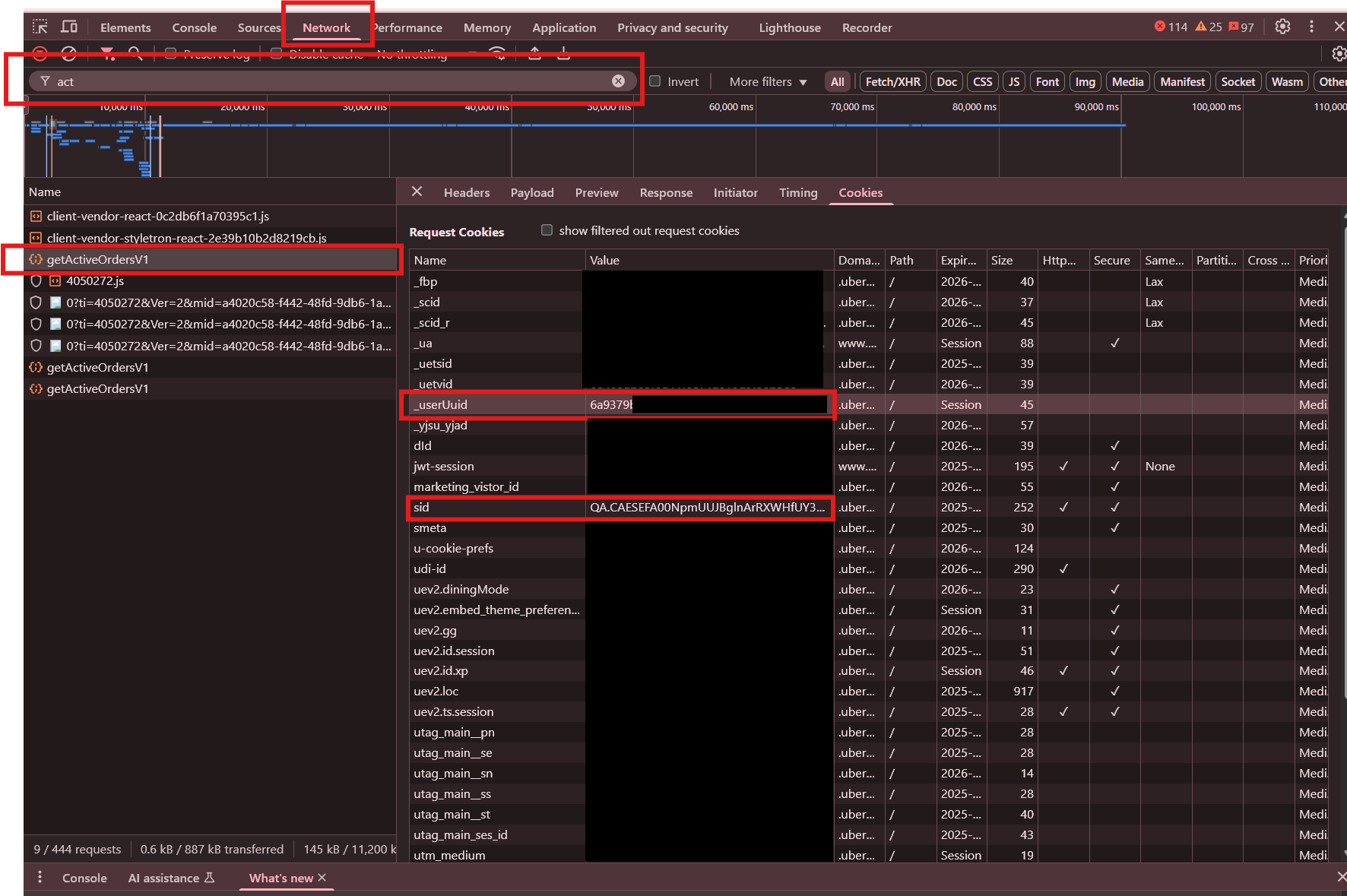Open the Response tab
This screenshot has width=1347, height=896.
pyautogui.click(x=666, y=193)
